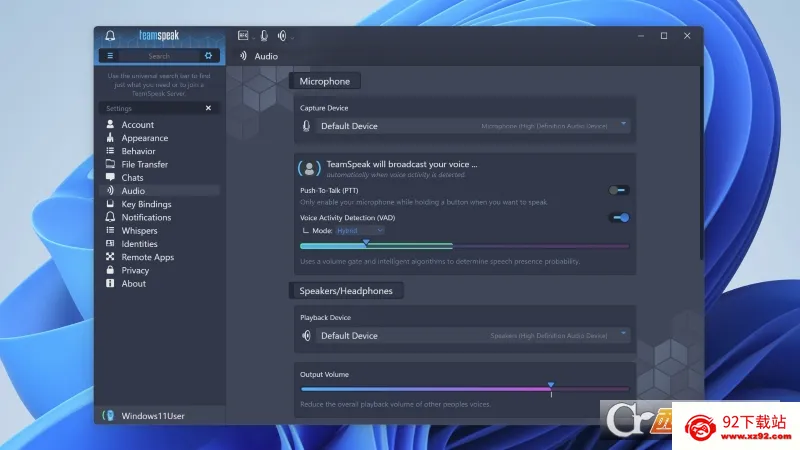Click the Windows11User status icon at bottom
The image size is (800, 450).
pyautogui.click(x=108, y=415)
